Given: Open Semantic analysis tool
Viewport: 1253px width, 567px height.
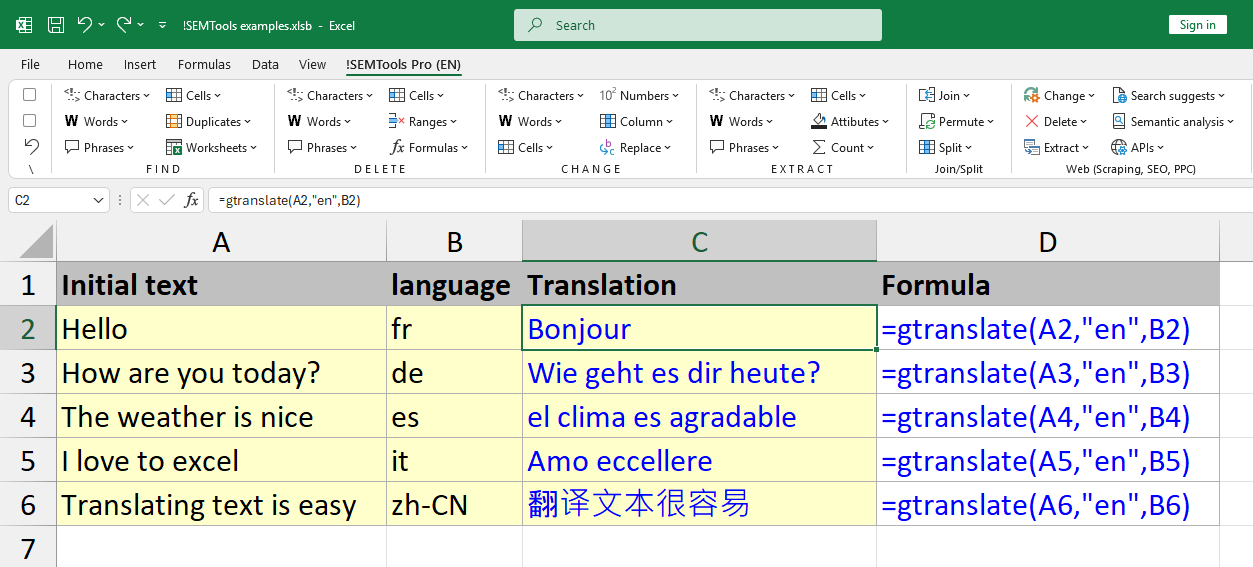Looking at the screenshot, I should click(1174, 122).
